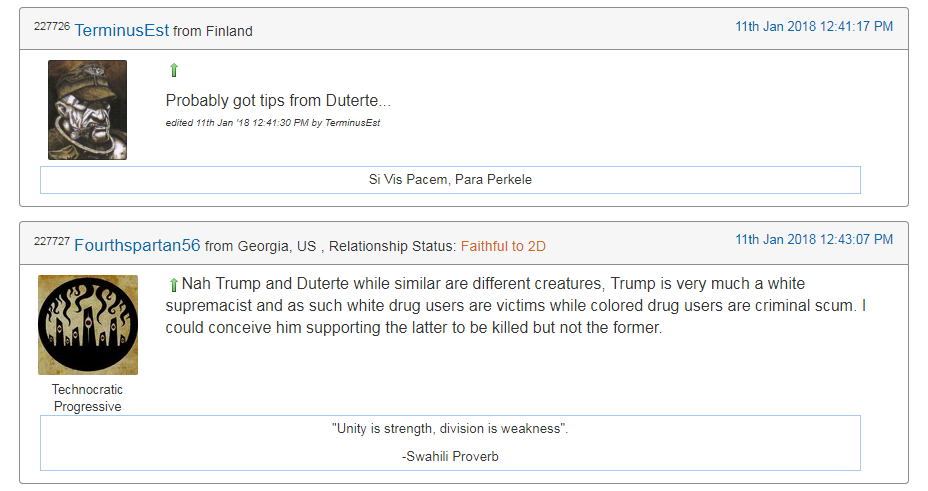
Task: Open TerminusEst's user profile link
Action: point(122,30)
